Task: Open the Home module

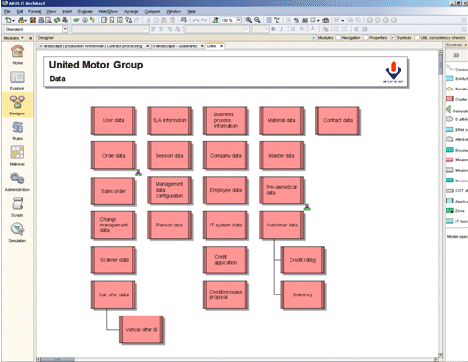Action: 17,53
